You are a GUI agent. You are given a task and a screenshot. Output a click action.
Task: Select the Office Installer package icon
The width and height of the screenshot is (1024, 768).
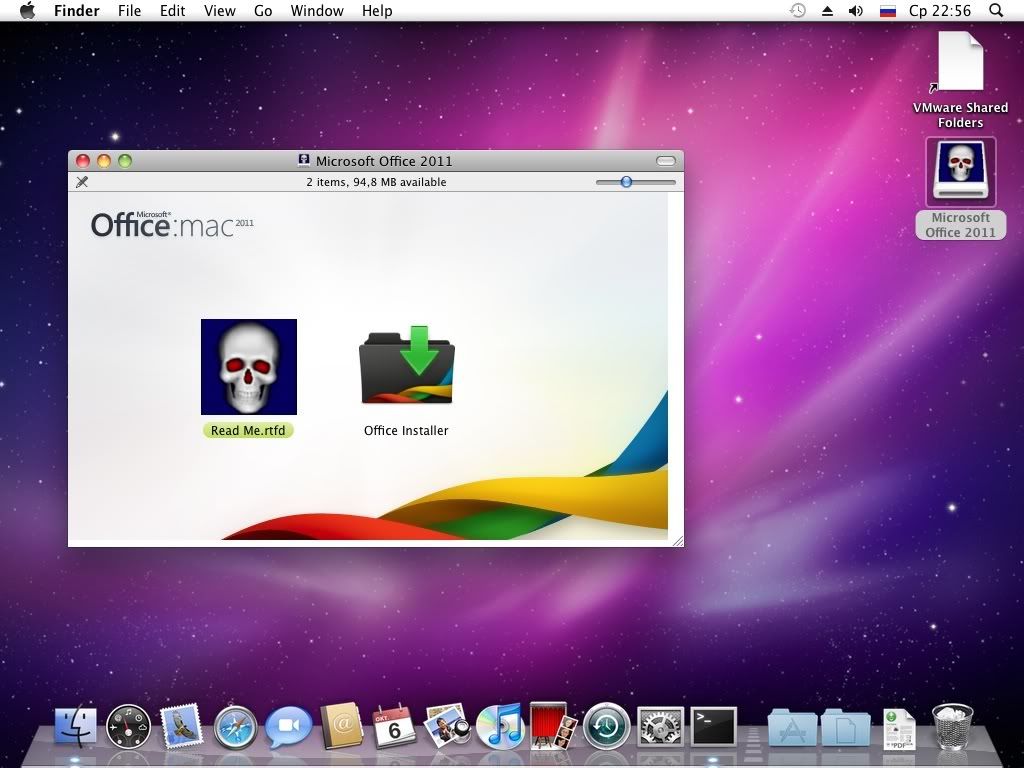407,366
